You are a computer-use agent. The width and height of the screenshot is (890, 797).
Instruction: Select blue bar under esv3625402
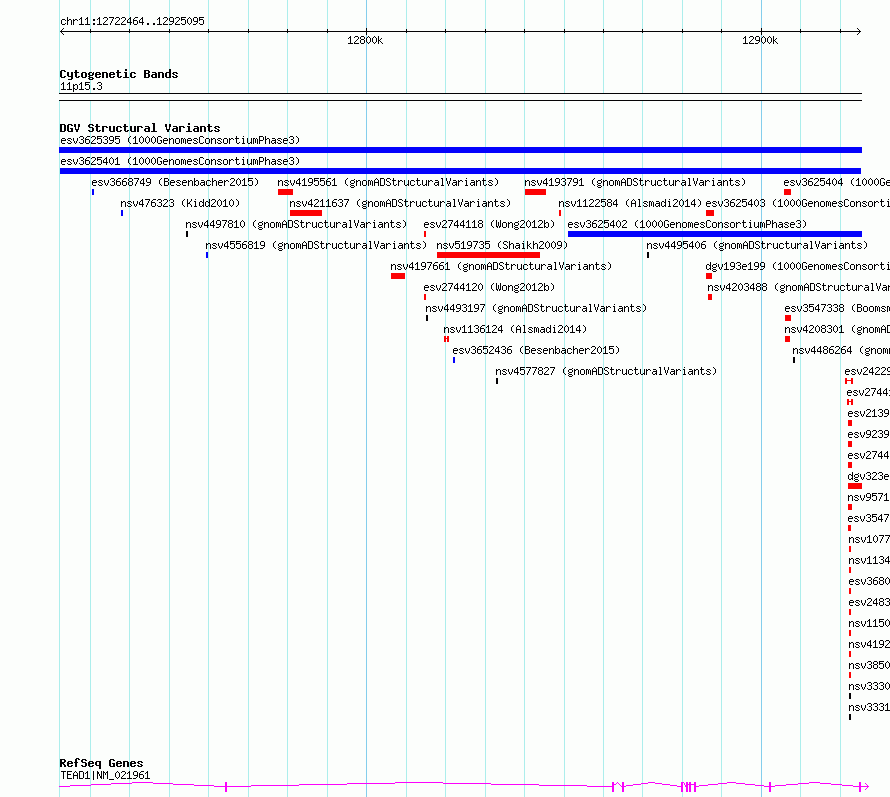(x=715, y=234)
